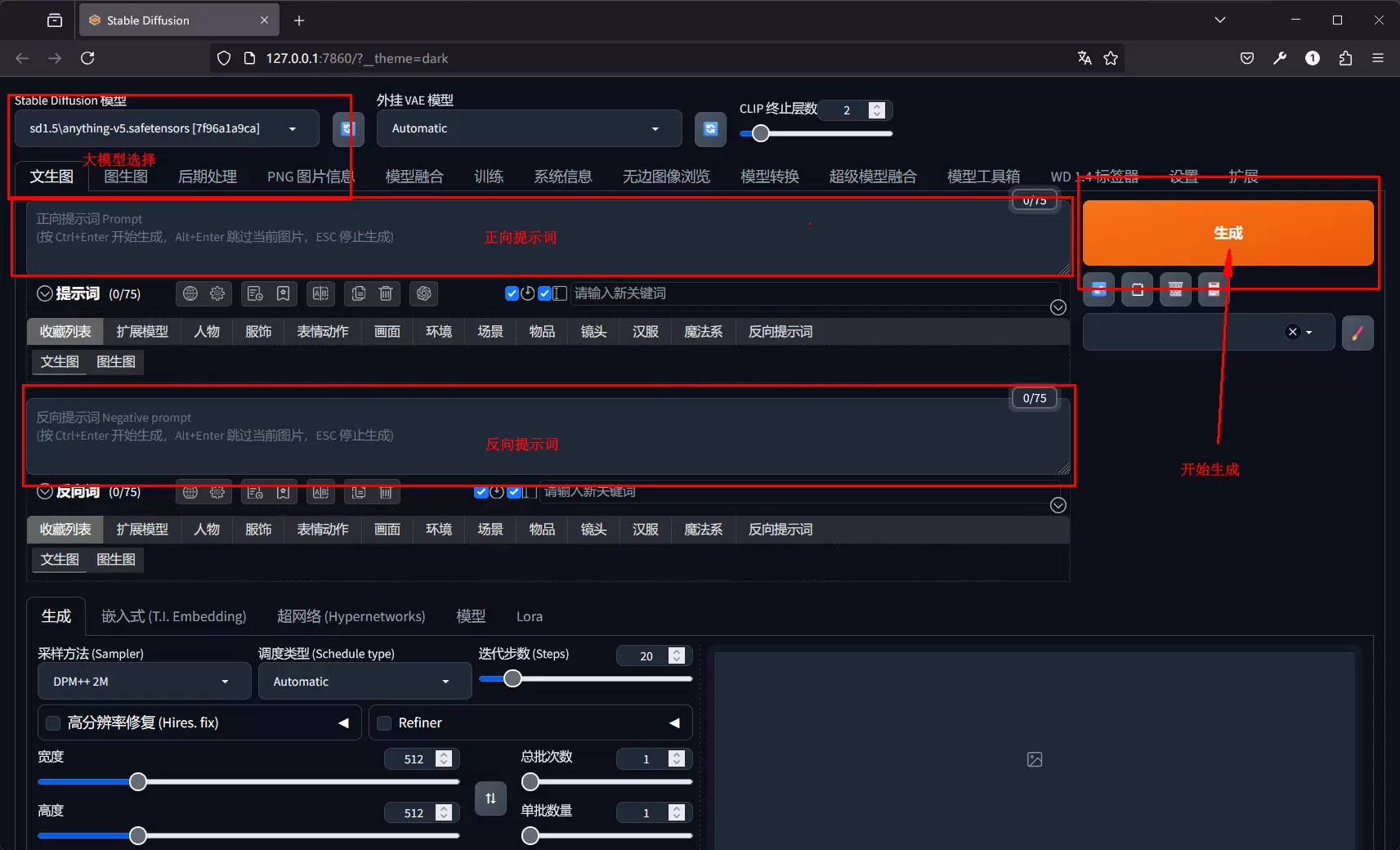Toggle the first checkbox beside 提示词 keyword input
Screen dimensions: 1400x850
(x=512, y=293)
